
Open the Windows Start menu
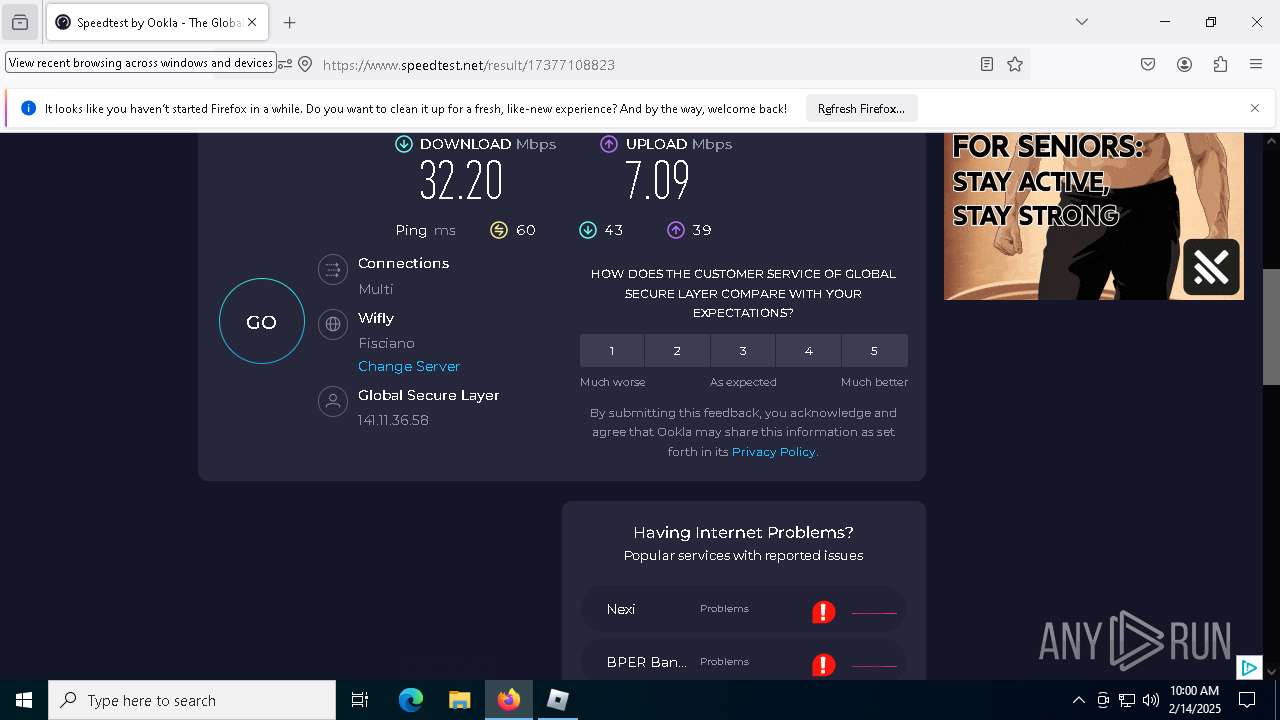[x=24, y=700]
